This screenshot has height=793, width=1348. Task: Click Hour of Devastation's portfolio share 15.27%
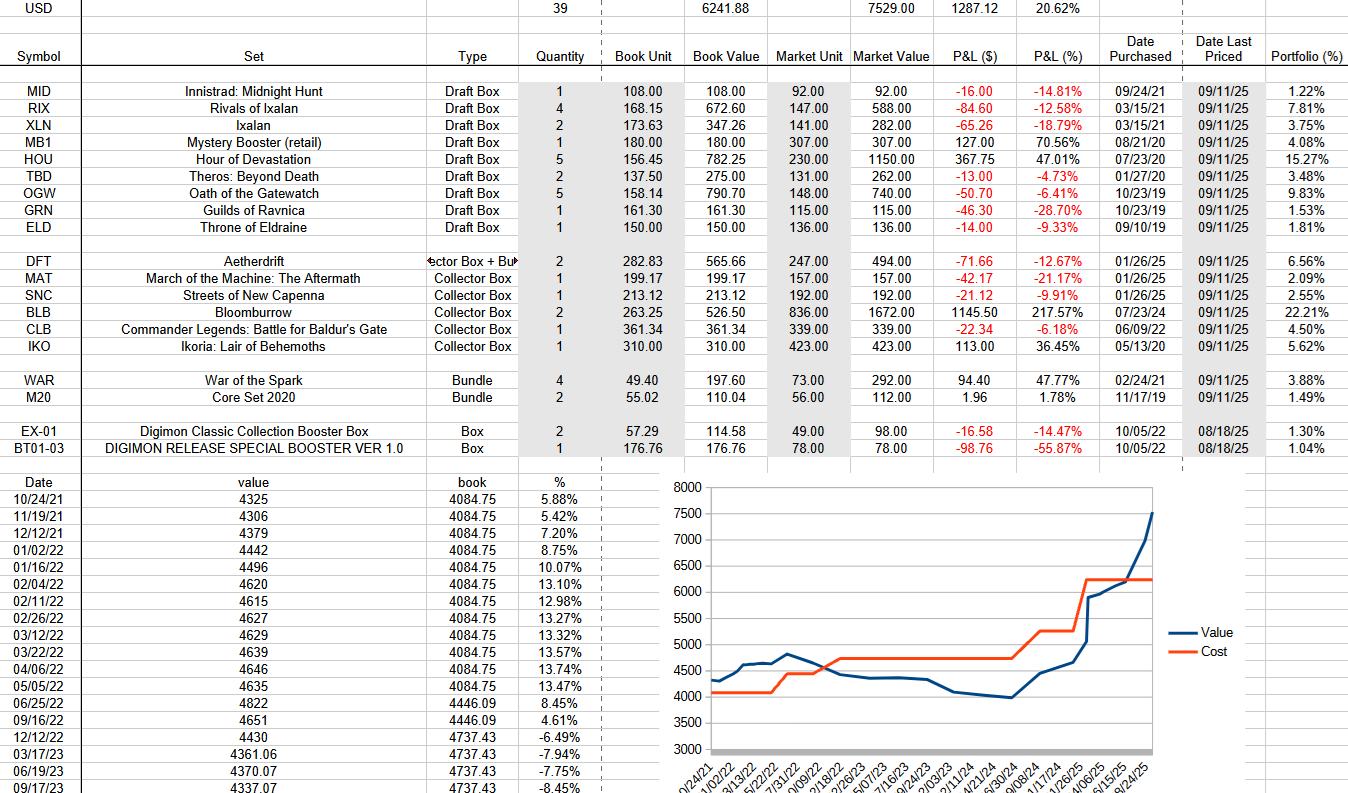[x=1306, y=159]
